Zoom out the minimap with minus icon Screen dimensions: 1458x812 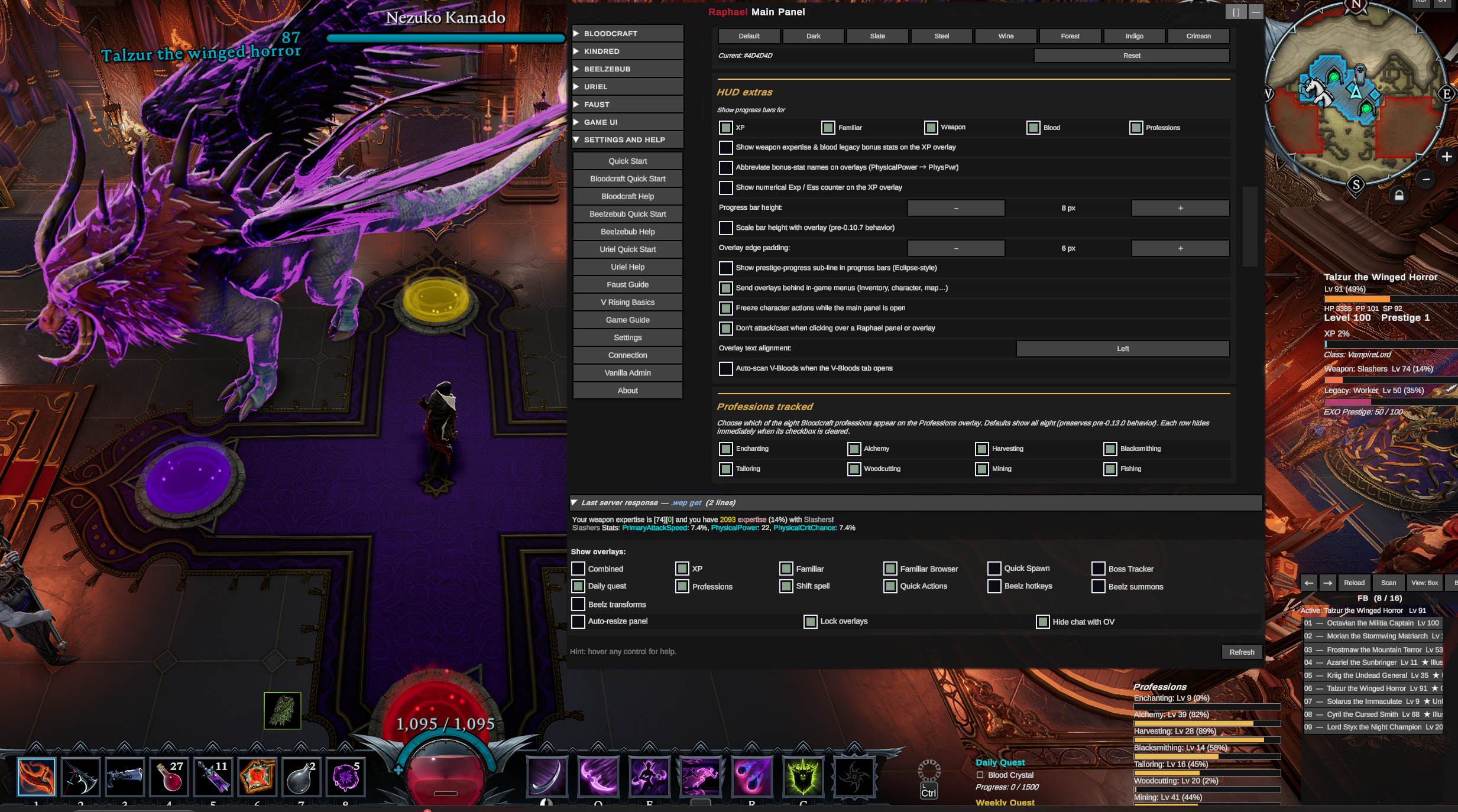click(x=1426, y=179)
